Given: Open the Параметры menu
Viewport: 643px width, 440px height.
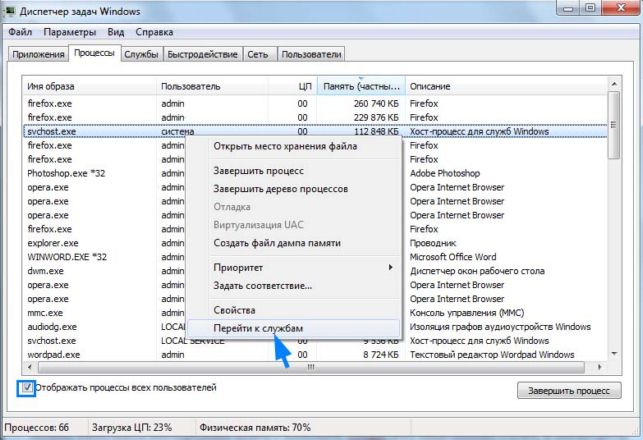Looking at the screenshot, I should pyautogui.click(x=70, y=32).
